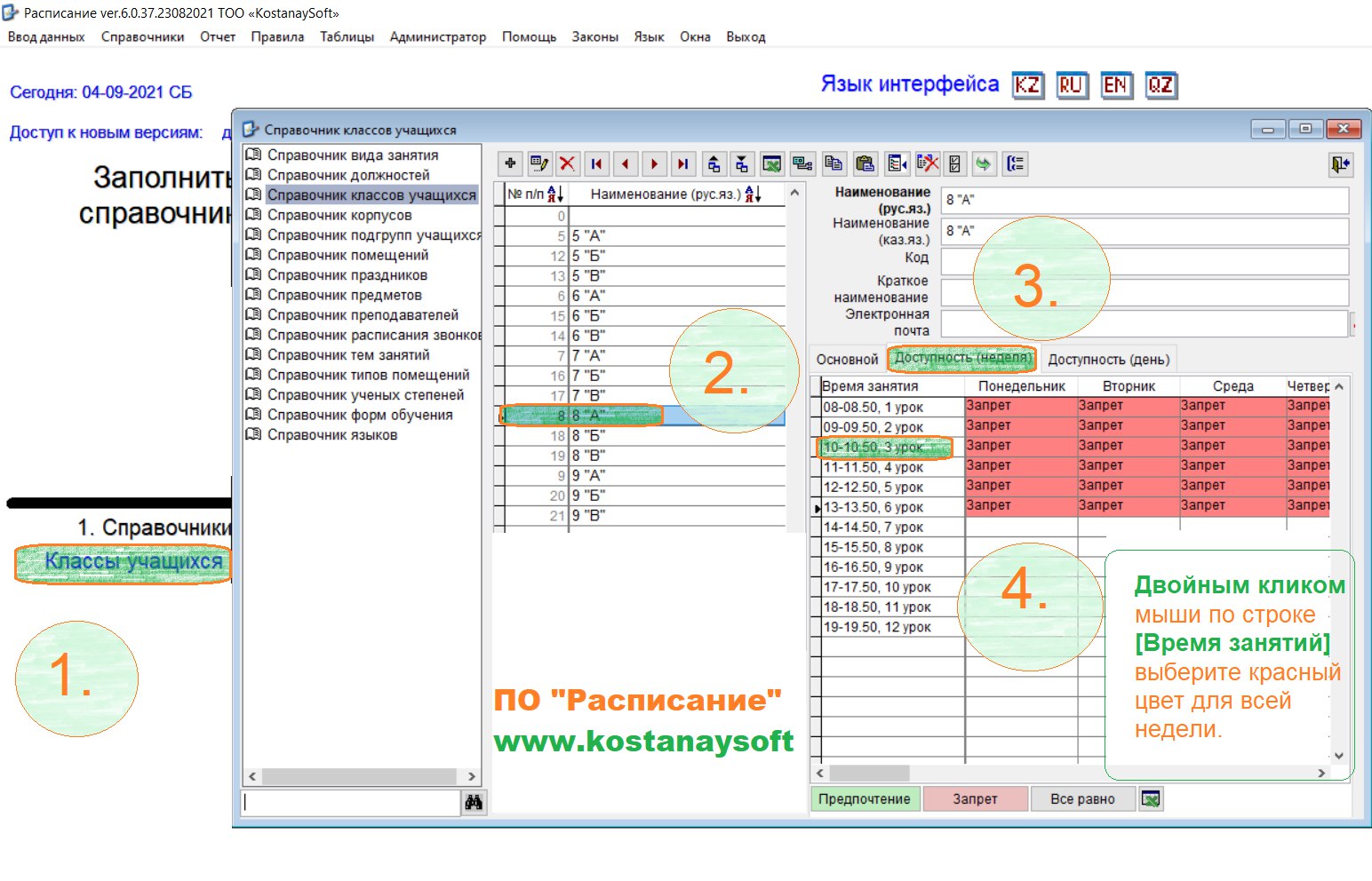Click red Запрет cell for Понедельник 1 урок

coord(1021,406)
